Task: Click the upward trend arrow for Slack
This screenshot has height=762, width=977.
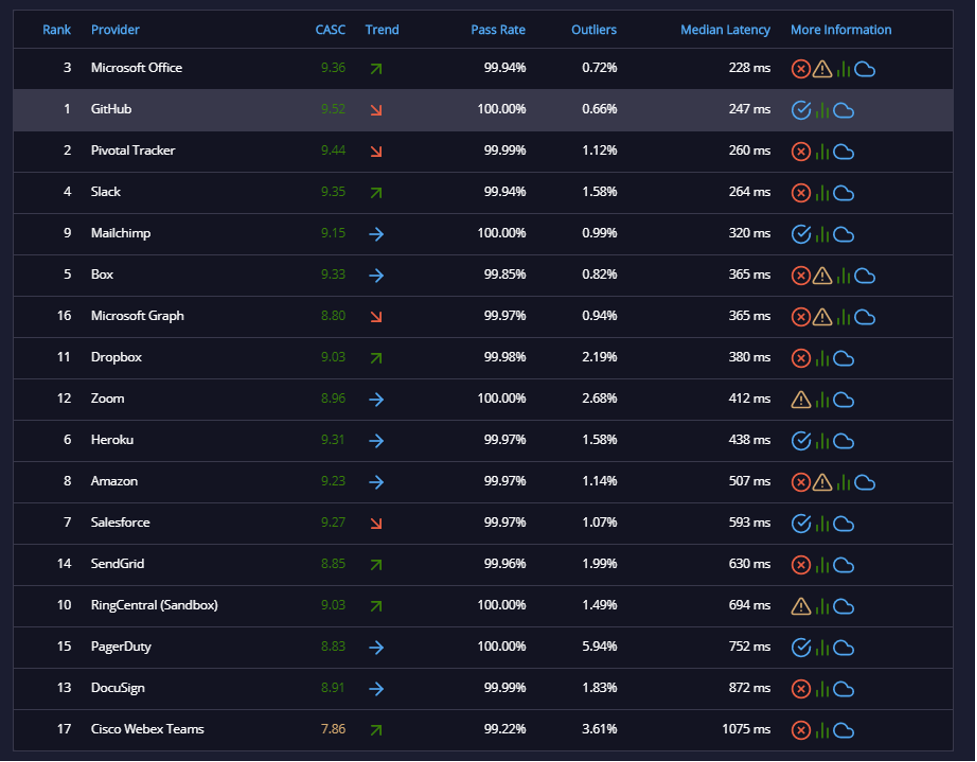Action: click(376, 193)
